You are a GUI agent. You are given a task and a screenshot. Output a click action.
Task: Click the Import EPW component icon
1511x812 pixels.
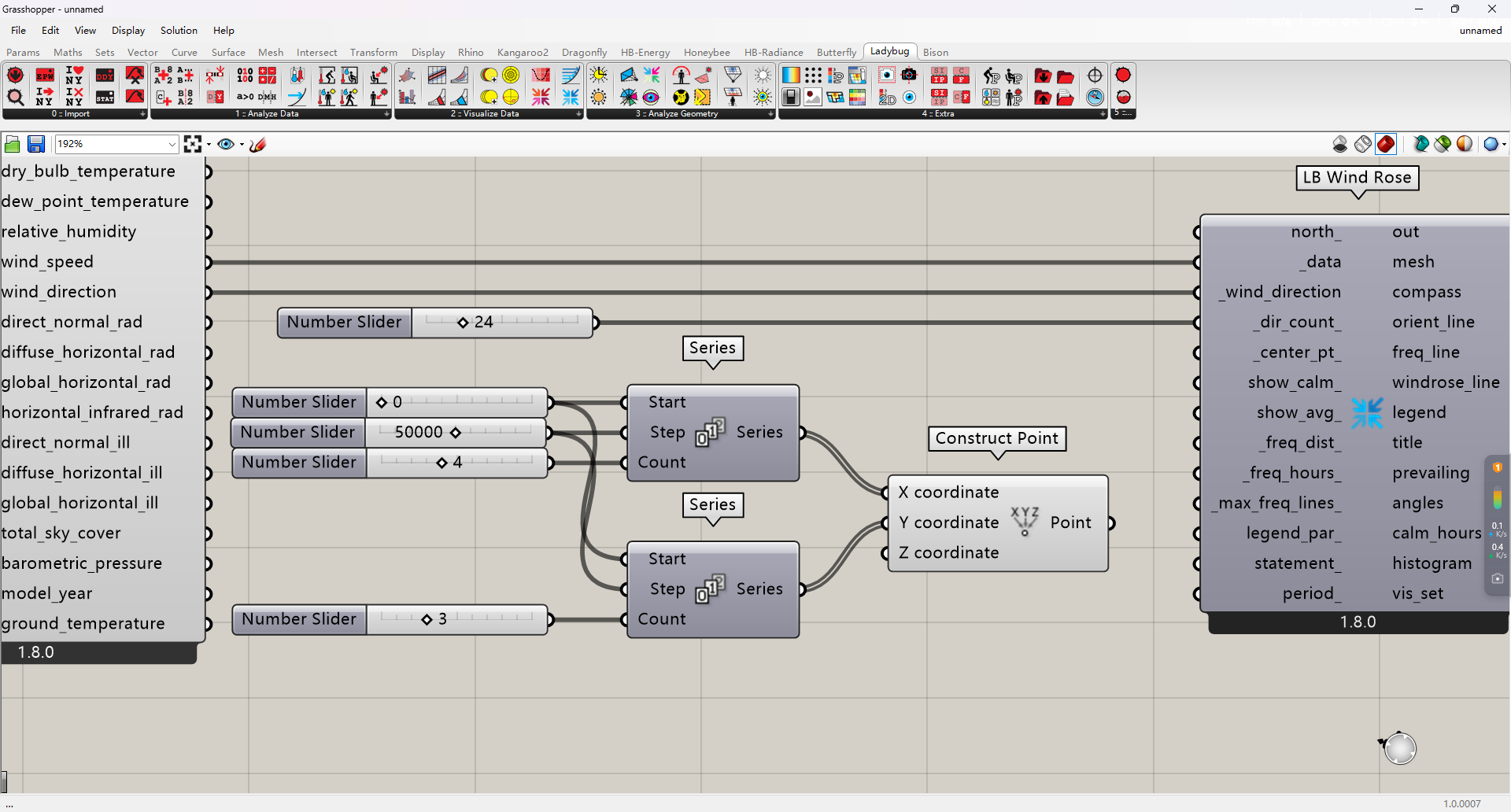(45, 76)
